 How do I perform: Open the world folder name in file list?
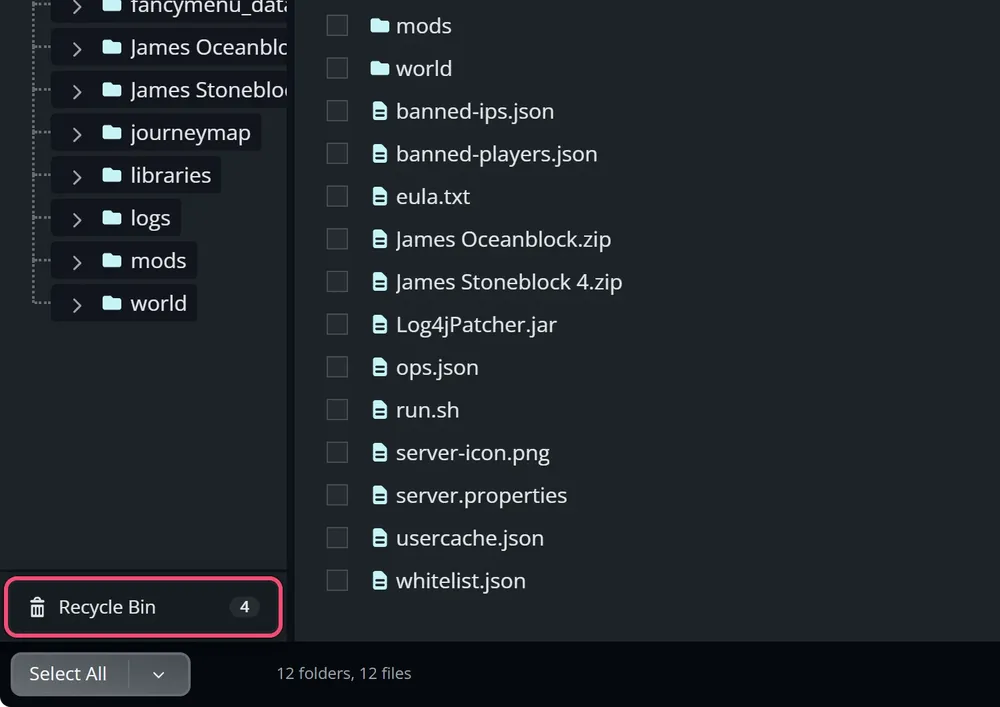coord(423,69)
